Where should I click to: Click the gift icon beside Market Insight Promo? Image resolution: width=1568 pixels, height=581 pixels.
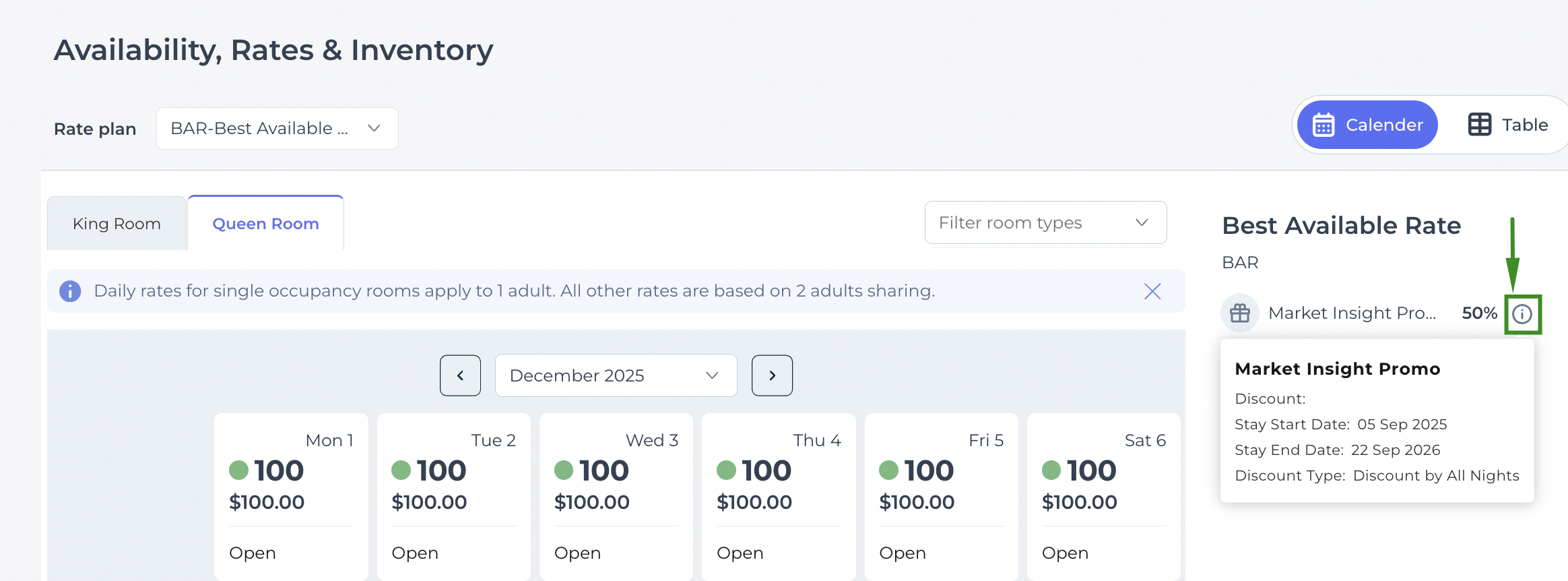1240,313
